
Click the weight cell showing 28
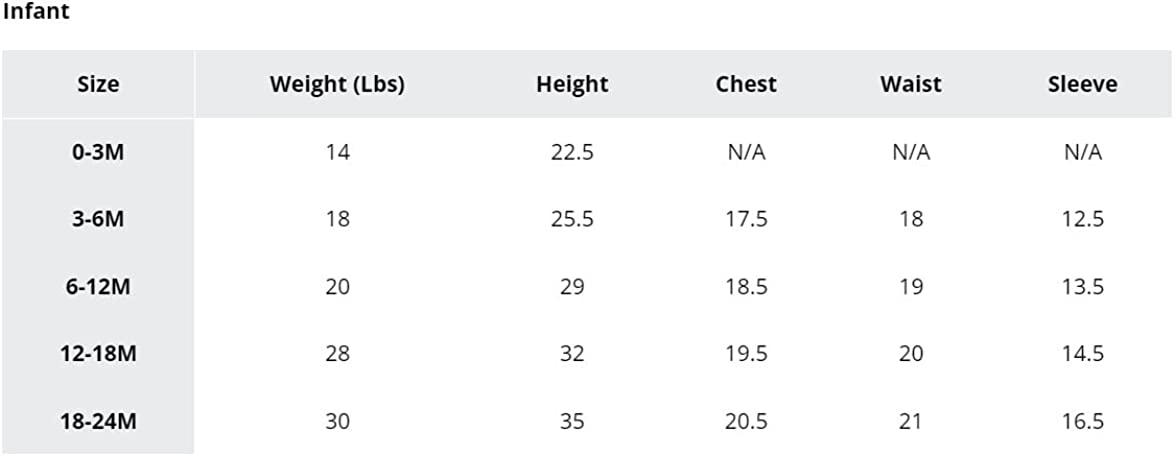point(338,354)
